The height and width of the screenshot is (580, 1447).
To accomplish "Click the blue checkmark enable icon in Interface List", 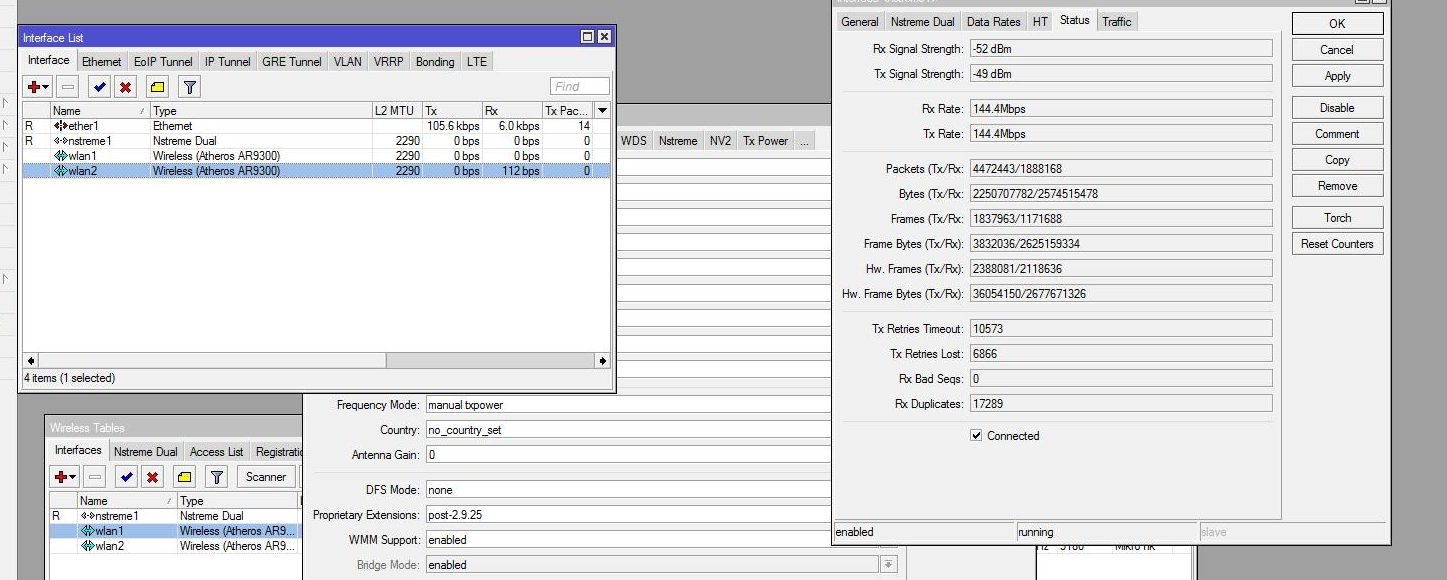I will tap(99, 87).
